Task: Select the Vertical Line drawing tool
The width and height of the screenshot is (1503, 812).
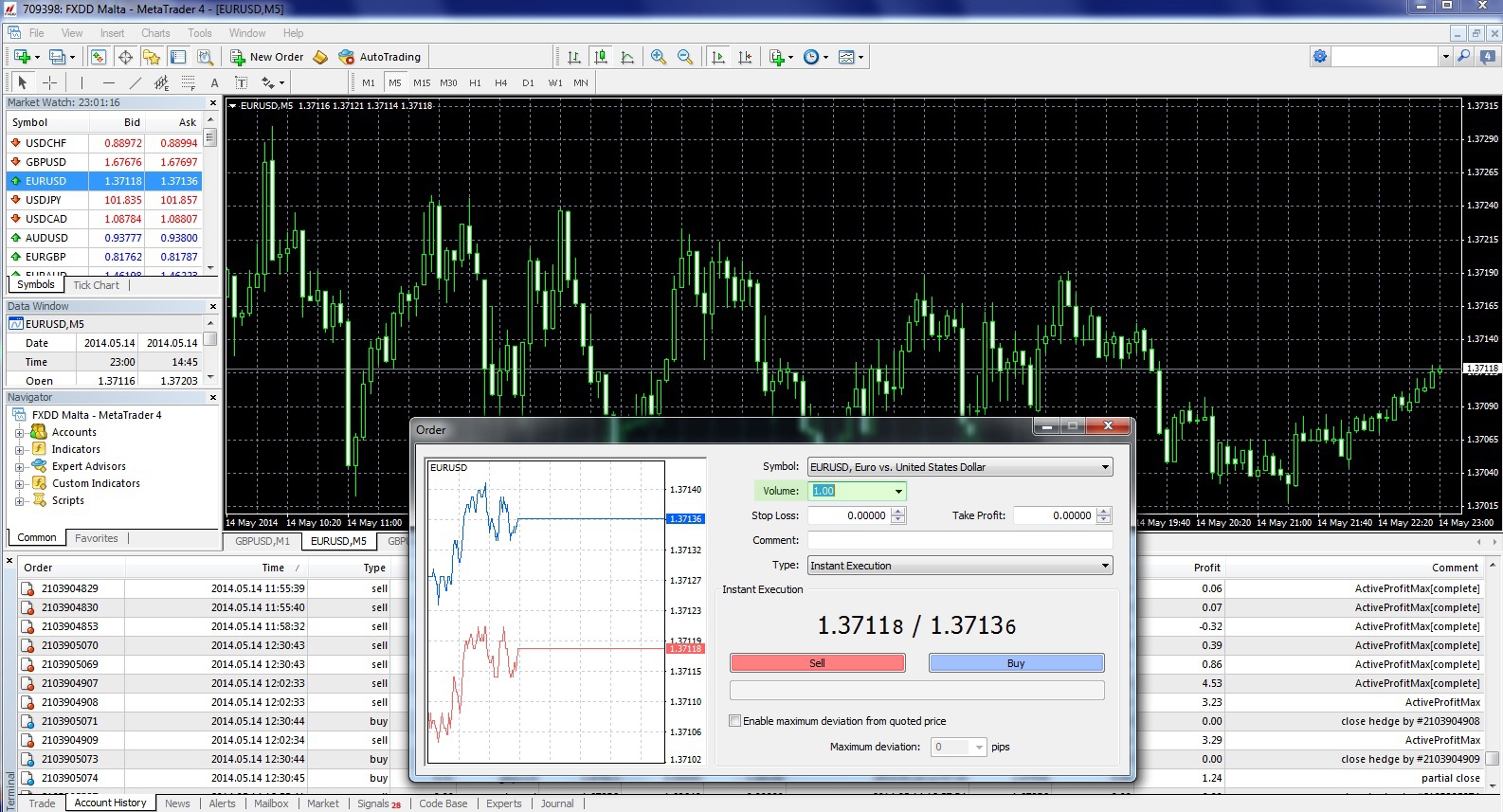Action: [81, 82]
